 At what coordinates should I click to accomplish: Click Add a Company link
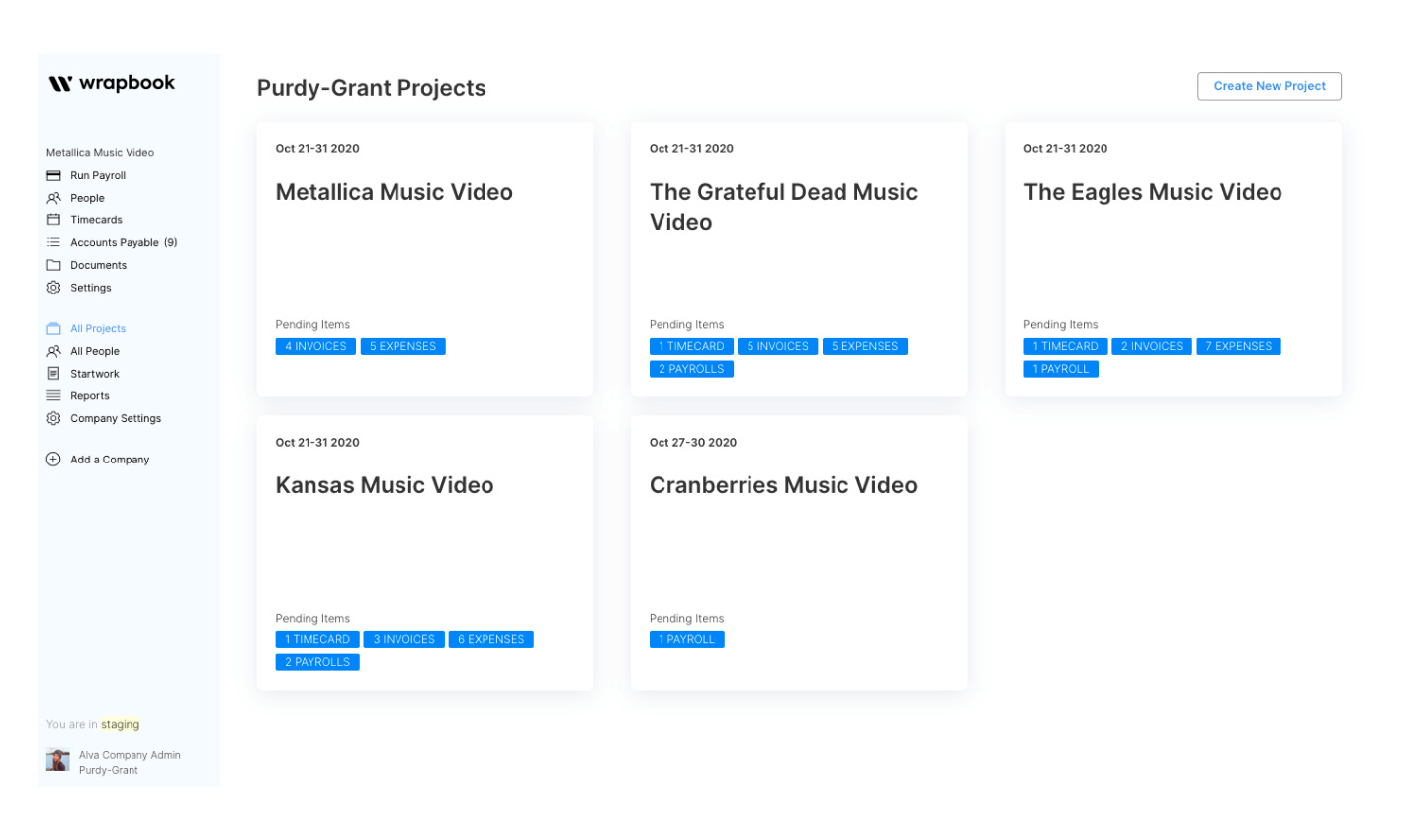tap(110, 460)
